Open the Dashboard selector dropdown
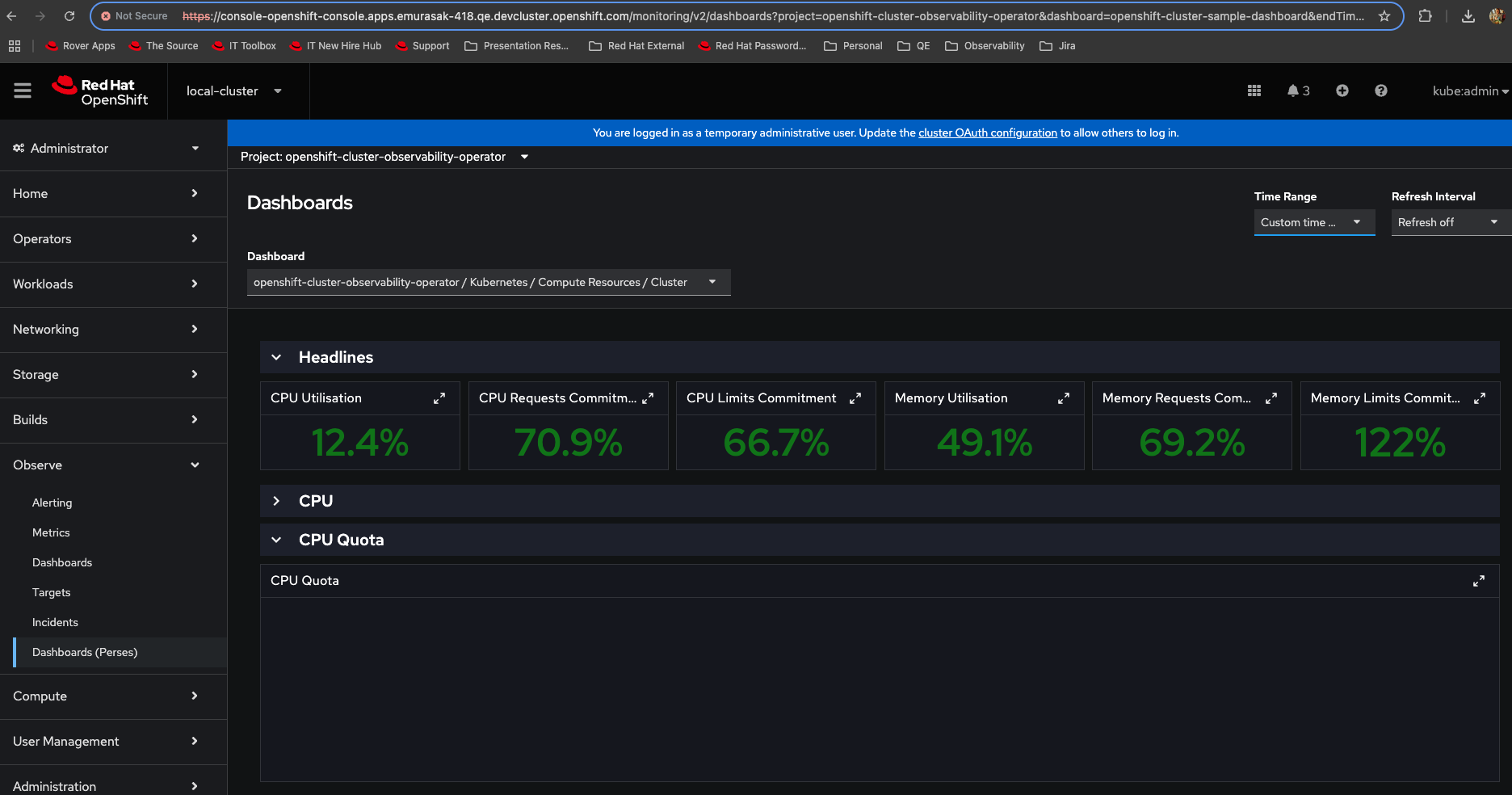Viewport: 1512px width, 795px height. 488,282
